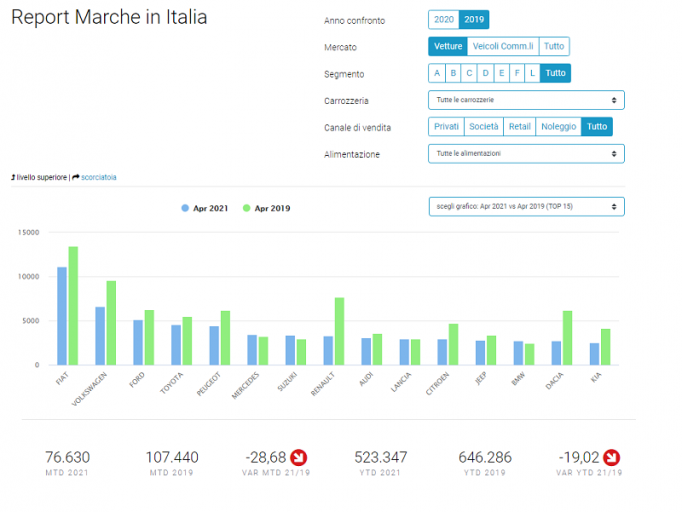Click the Report Marche in Italia heading

click(x=109, y=17)
